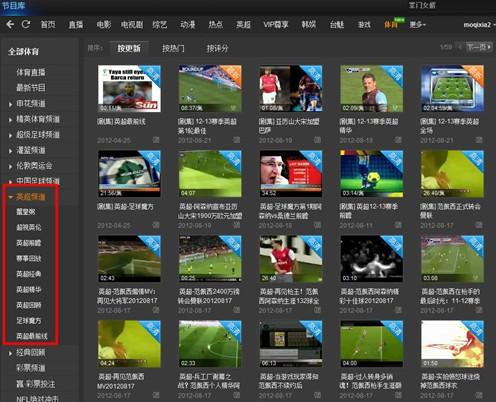Expand the 超级足球频道 tree arrow
This screenshot has height=402, width=496.
point(11,135)
